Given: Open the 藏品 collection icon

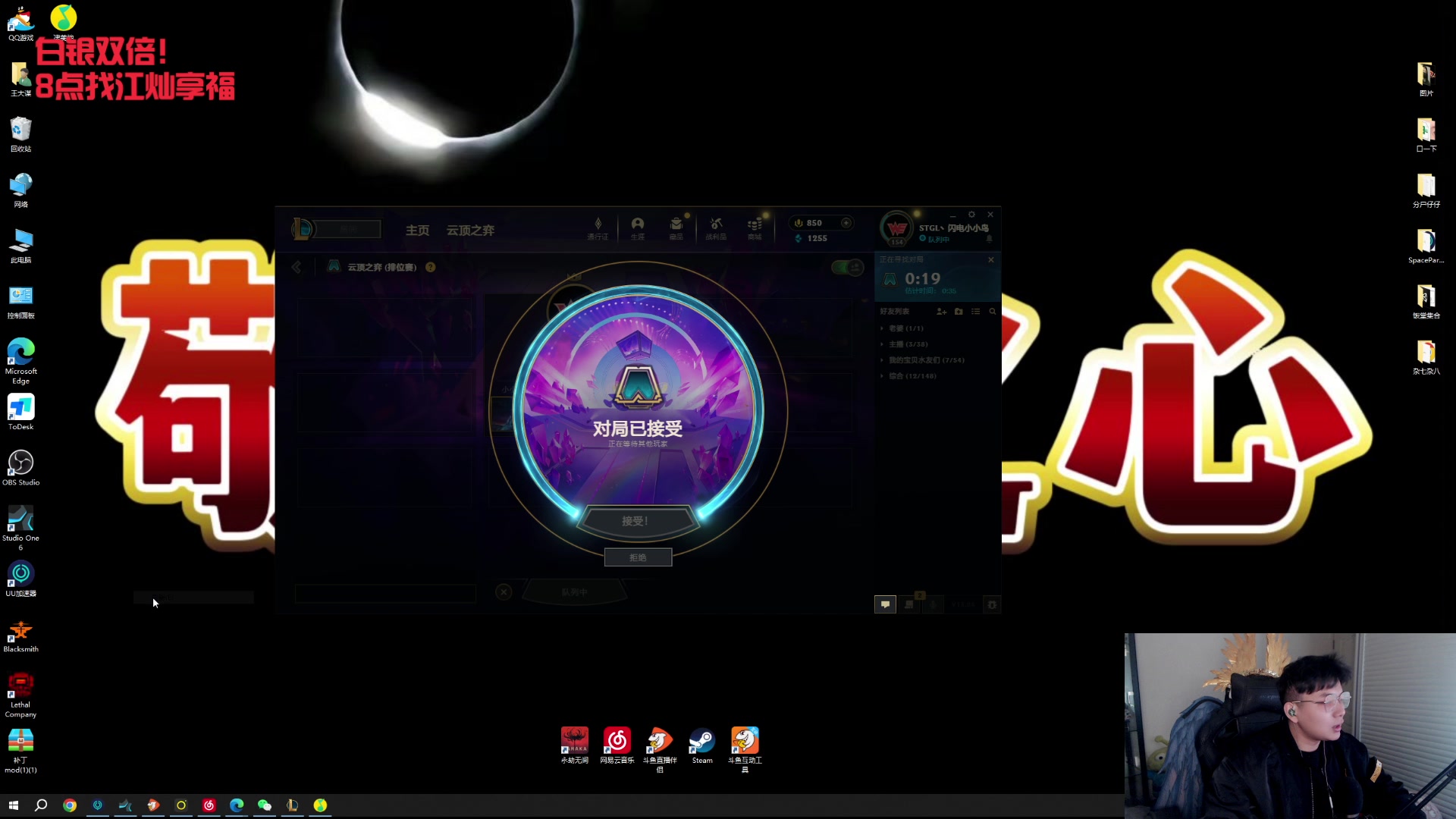Looking at the screenshot, I should coord(676,227).
